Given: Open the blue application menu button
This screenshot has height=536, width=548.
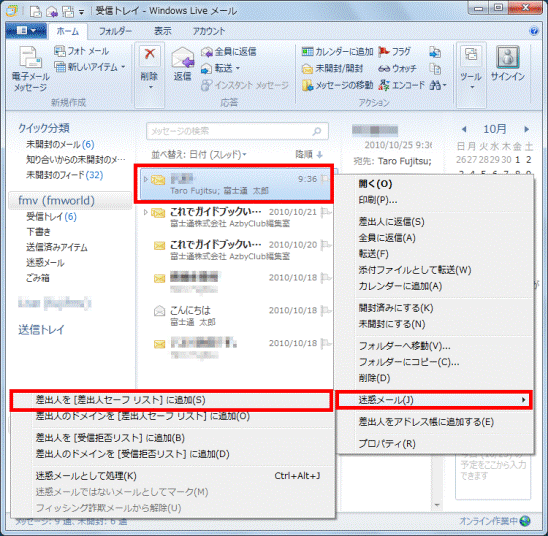Looking at the screenshot, I should [26, 31].
